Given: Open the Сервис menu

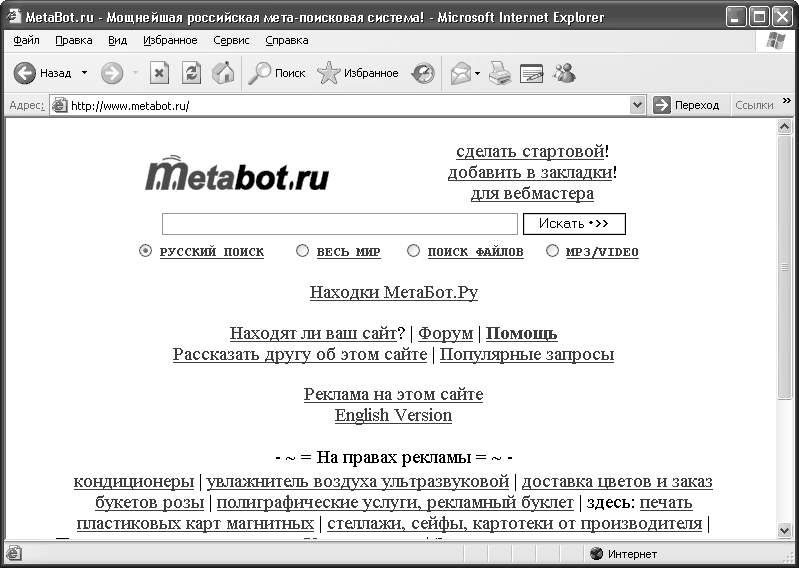Looking at the screenshot, I should tap(231, 41).
